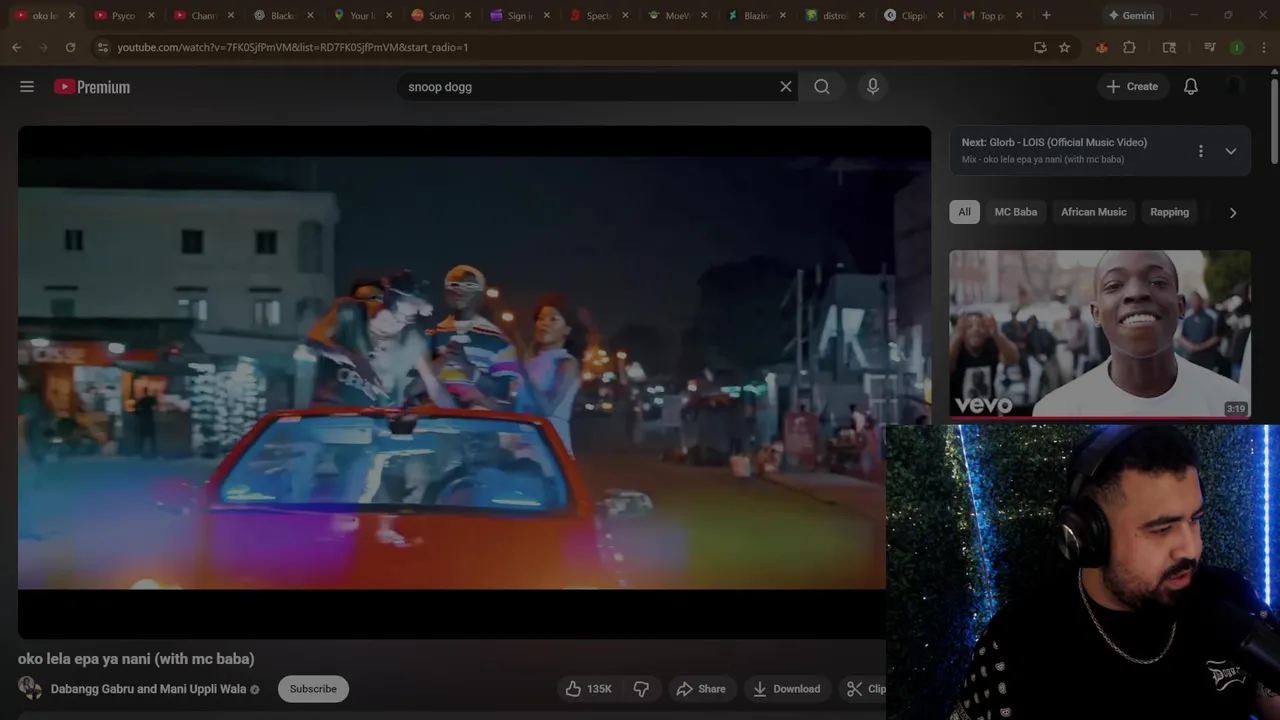The image size is (1280, 720).
Task: Open the Chrome profile green avatar
Action: tap(1237, 47)
